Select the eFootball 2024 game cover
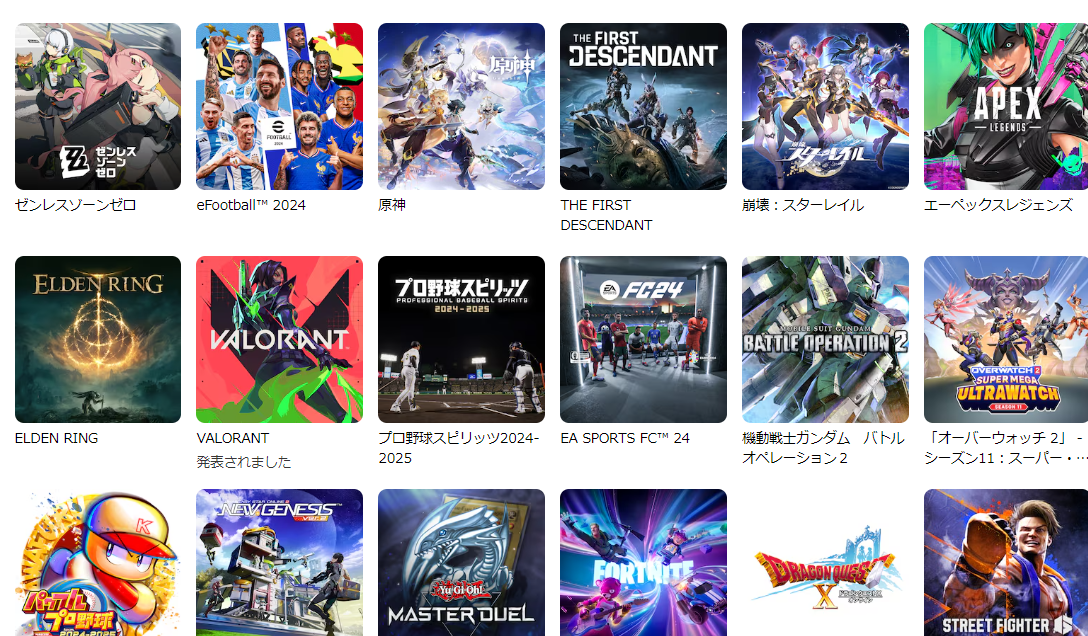Screen dimensions: 1088x636 click(x=280, y=106)
